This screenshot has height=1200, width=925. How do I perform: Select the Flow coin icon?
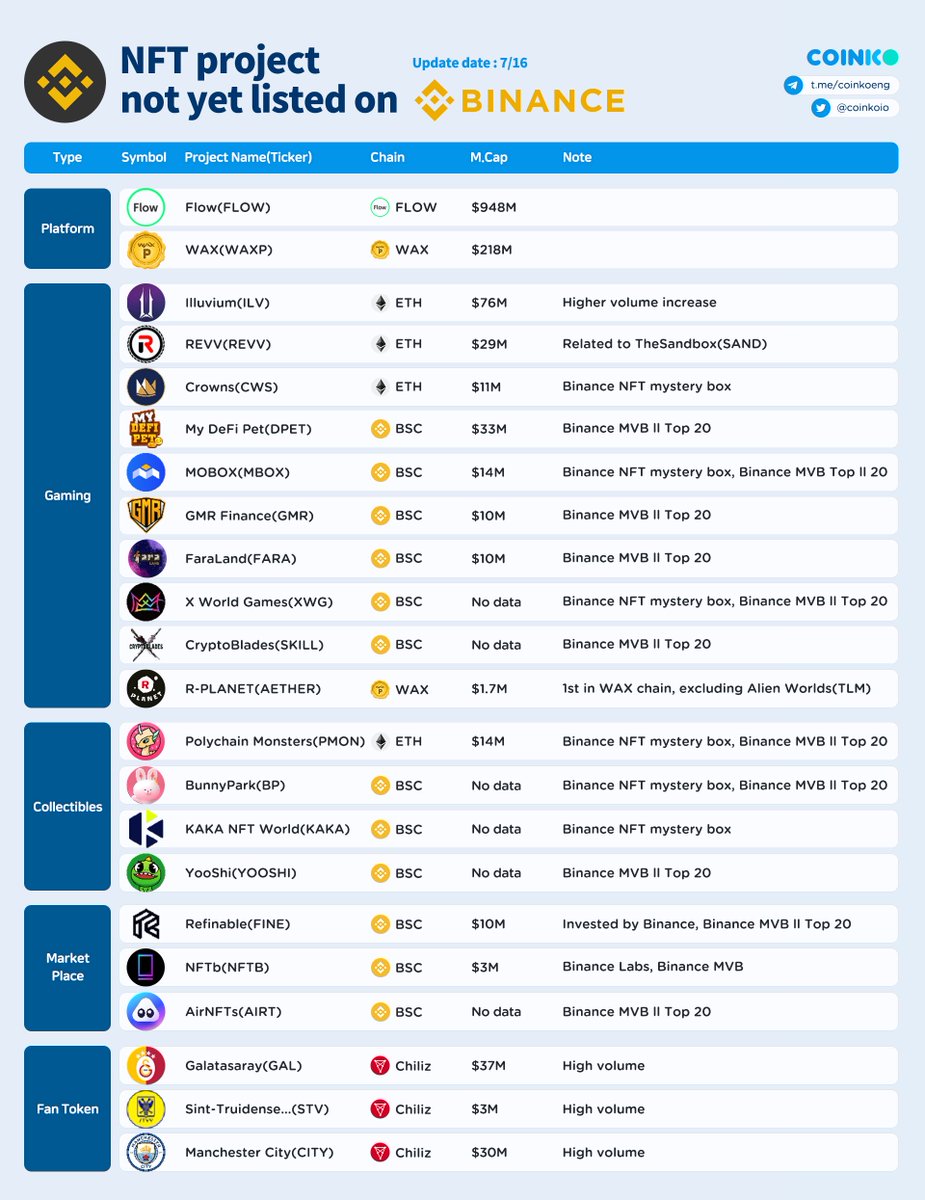[x=146, y=207]
